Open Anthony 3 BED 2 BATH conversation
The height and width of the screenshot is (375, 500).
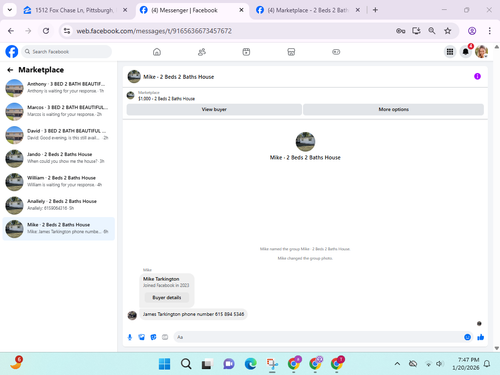tap(59, 88)
